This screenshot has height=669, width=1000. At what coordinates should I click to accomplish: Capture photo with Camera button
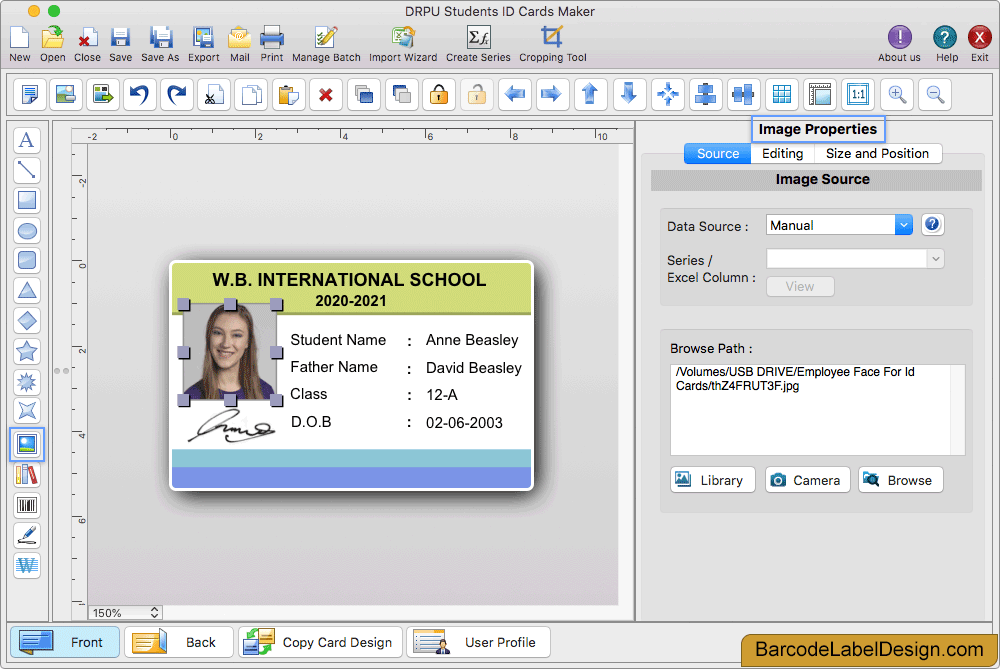(x=807, y=480)
